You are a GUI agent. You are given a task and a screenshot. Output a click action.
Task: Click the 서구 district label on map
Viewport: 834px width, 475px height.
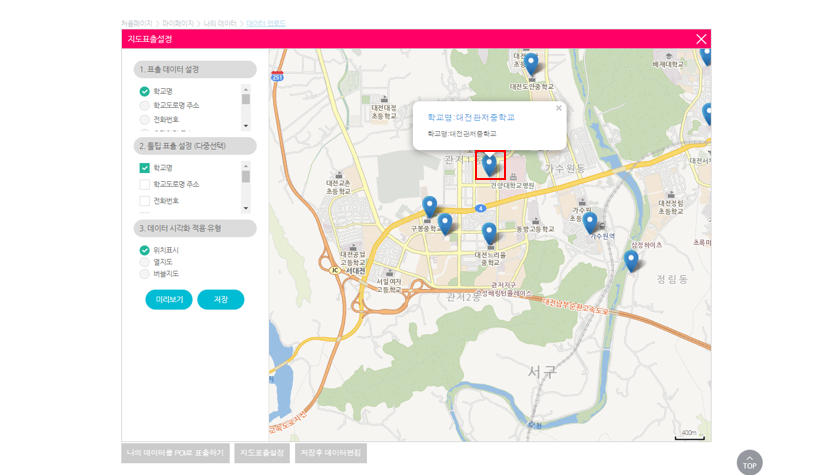tap(542, 371)
